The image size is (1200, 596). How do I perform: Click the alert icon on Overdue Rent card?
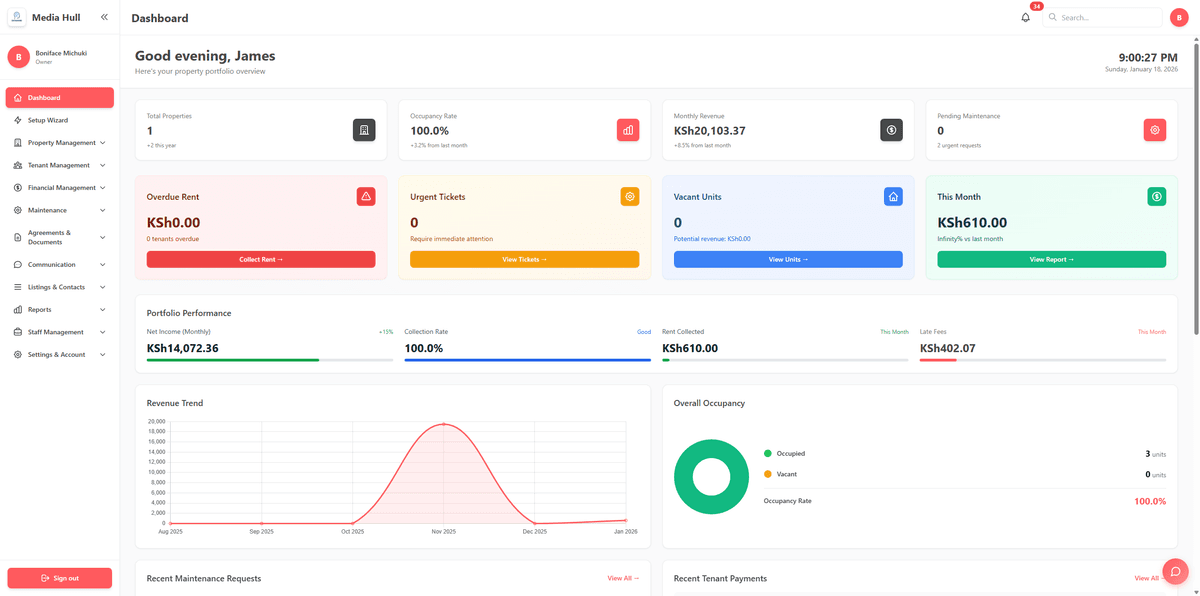pyautogui.click(x=365, y=196)
